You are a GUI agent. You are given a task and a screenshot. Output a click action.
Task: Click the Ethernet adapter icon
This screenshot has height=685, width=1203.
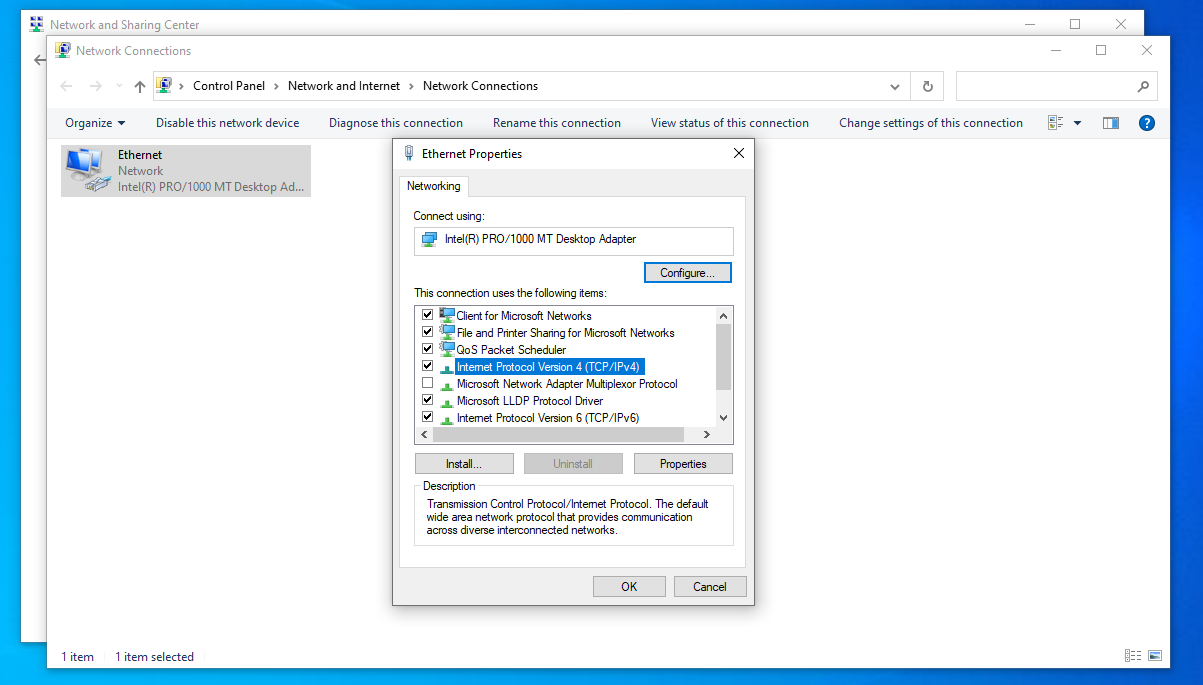coord(87,170)
